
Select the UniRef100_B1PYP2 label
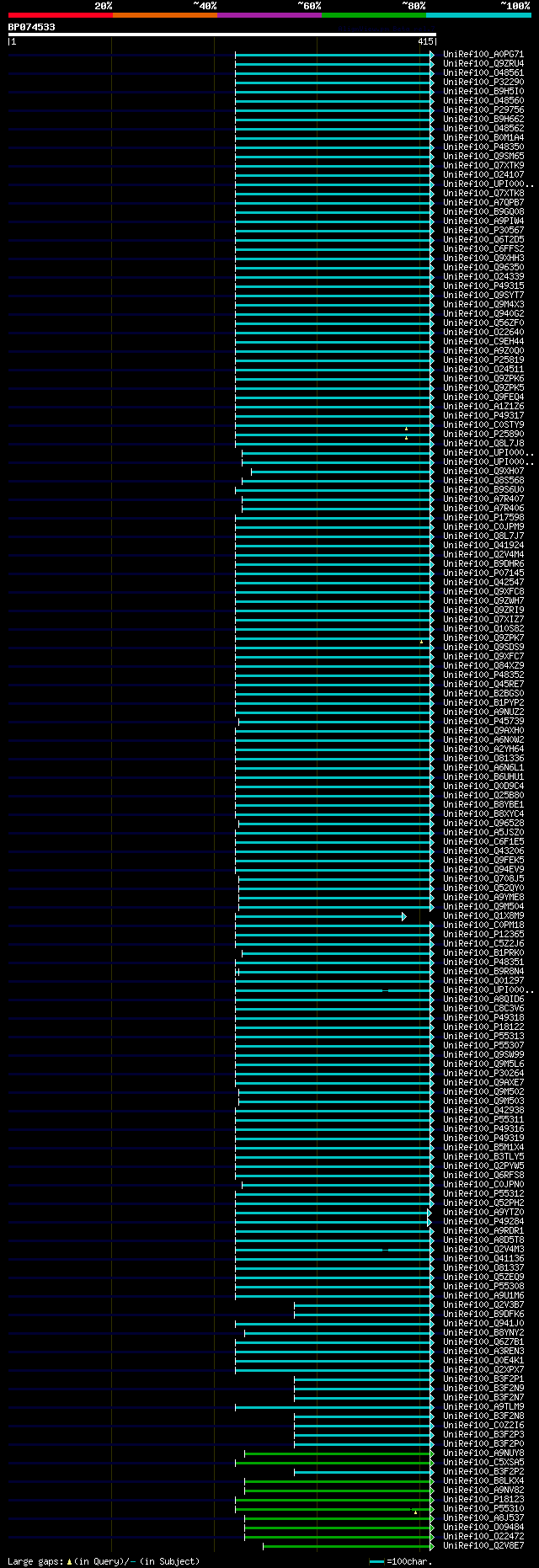pyautogui.click(x=483, y=703)
